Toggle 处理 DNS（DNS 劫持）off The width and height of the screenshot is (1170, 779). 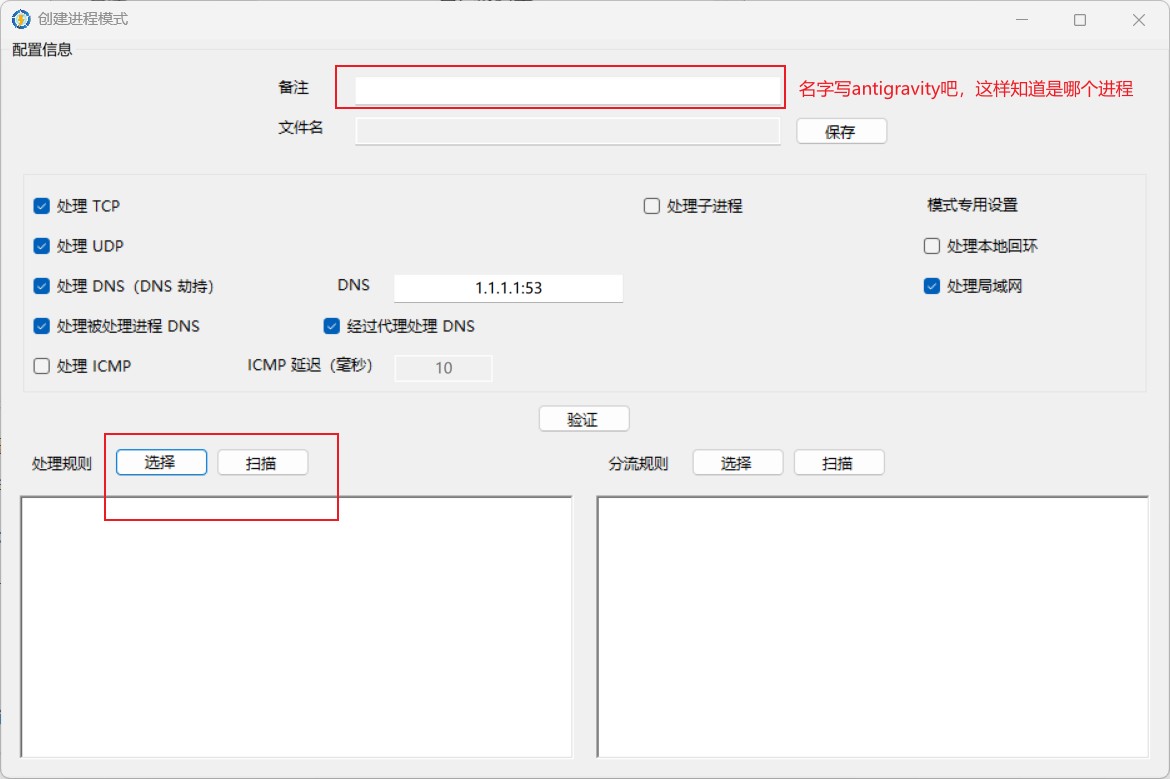pyautogui.click(x=41, y=286)
